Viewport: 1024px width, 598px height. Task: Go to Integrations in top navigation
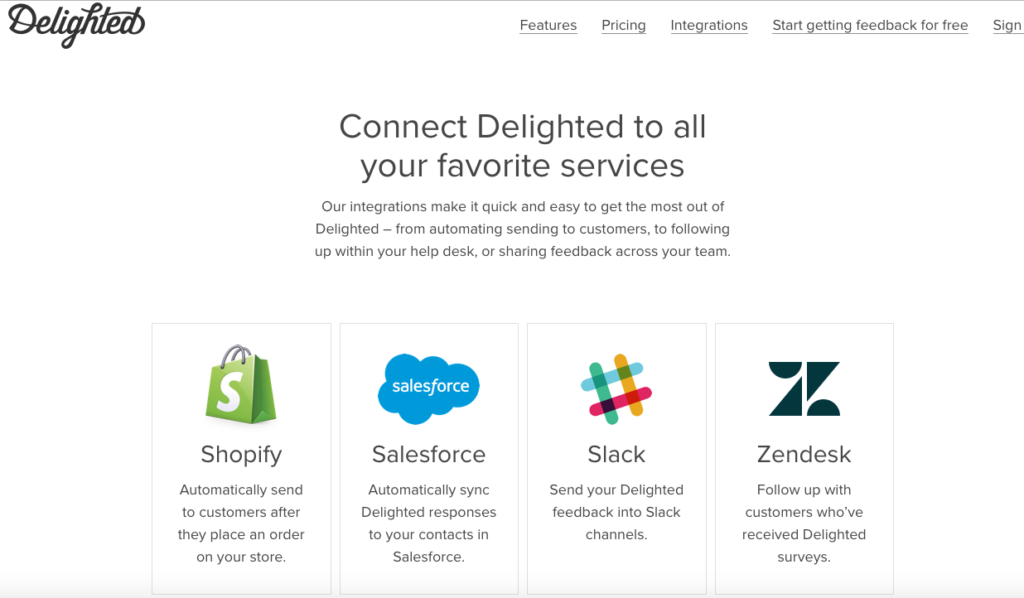pos(709,25)
